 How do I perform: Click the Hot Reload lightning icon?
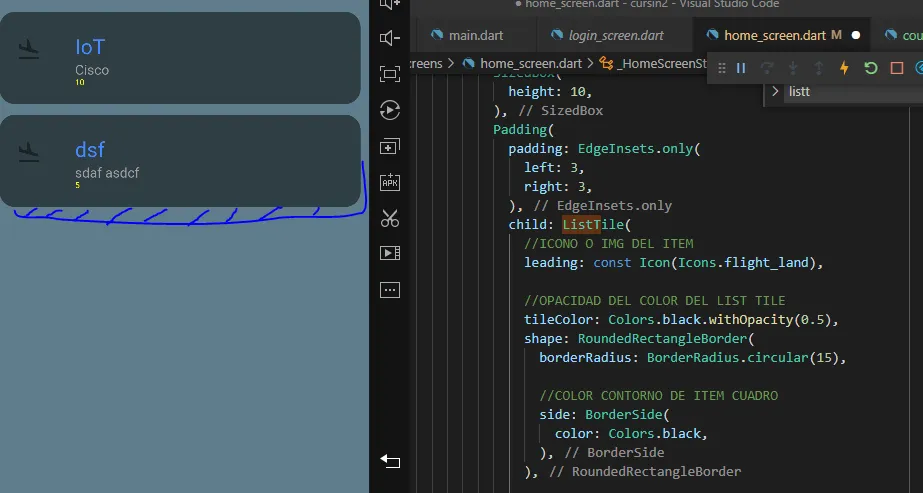[845, 68]
